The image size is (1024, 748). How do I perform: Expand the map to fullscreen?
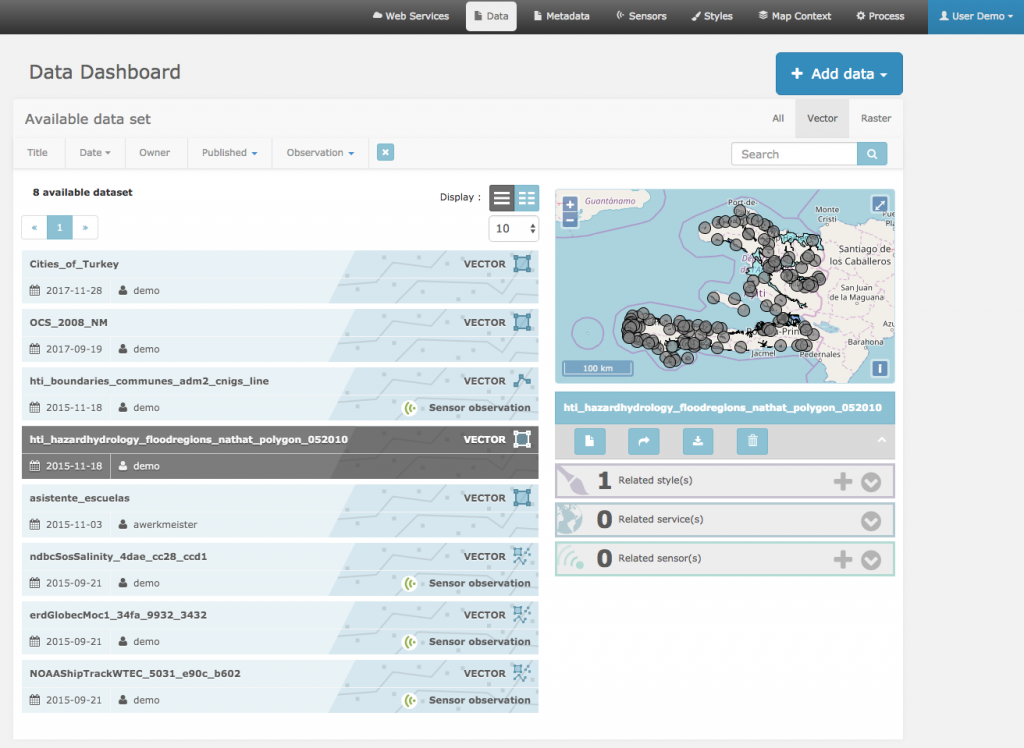coord(879,204)
